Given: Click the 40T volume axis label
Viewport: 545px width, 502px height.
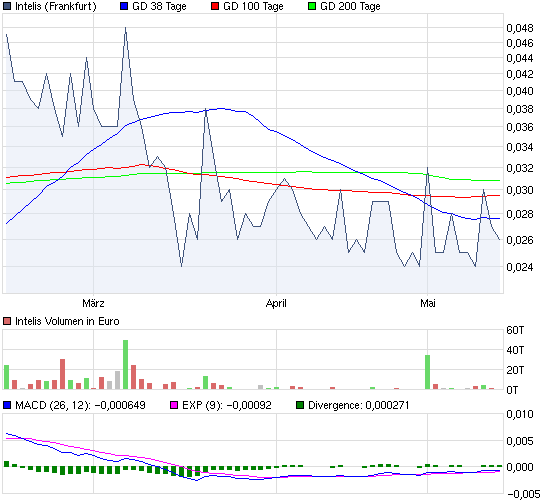Looking at the screenshot, I should point(515,350).
